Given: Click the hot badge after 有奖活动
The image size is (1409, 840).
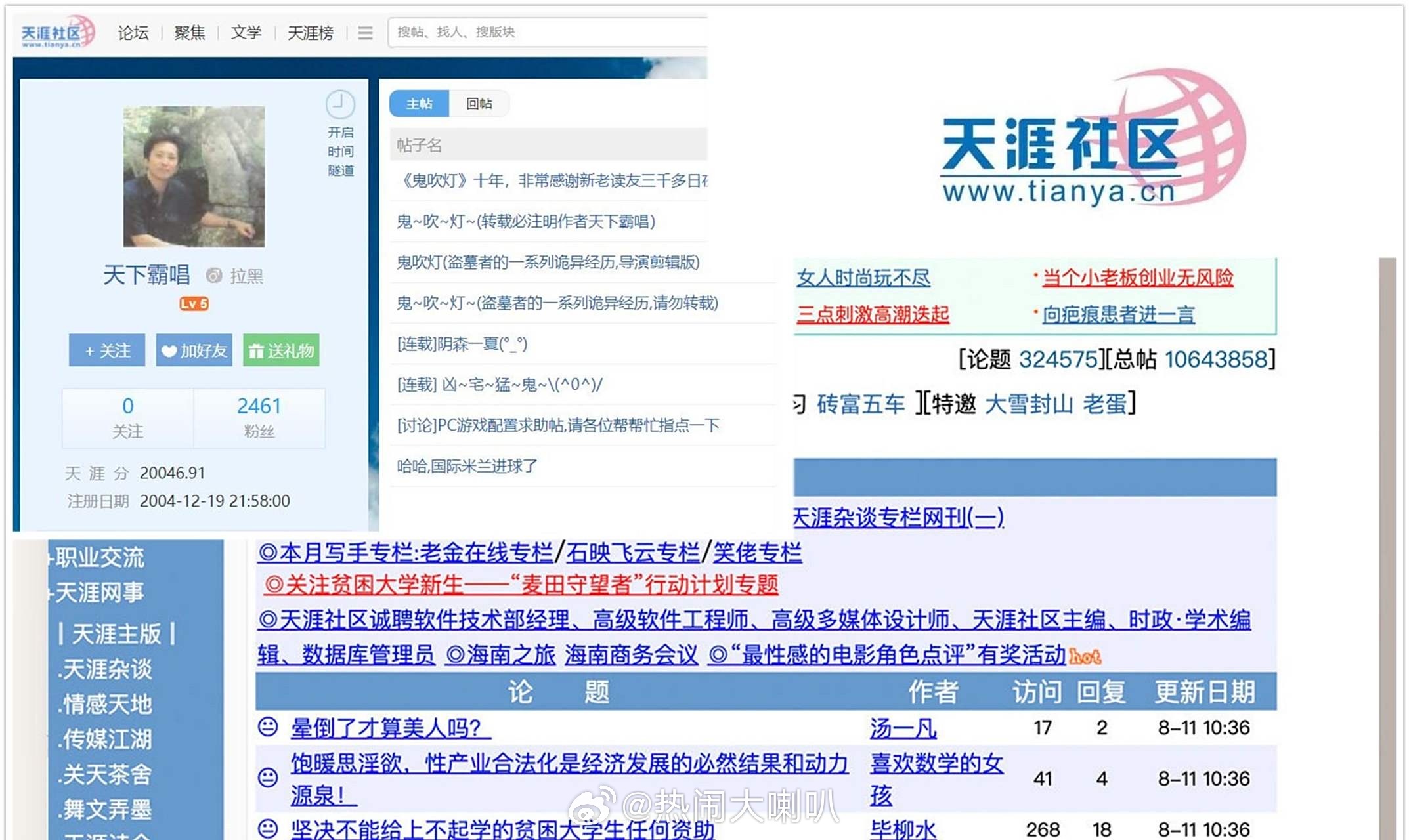Looking at the screenshot, I should pyautogui.click(x=1085, y=656).
